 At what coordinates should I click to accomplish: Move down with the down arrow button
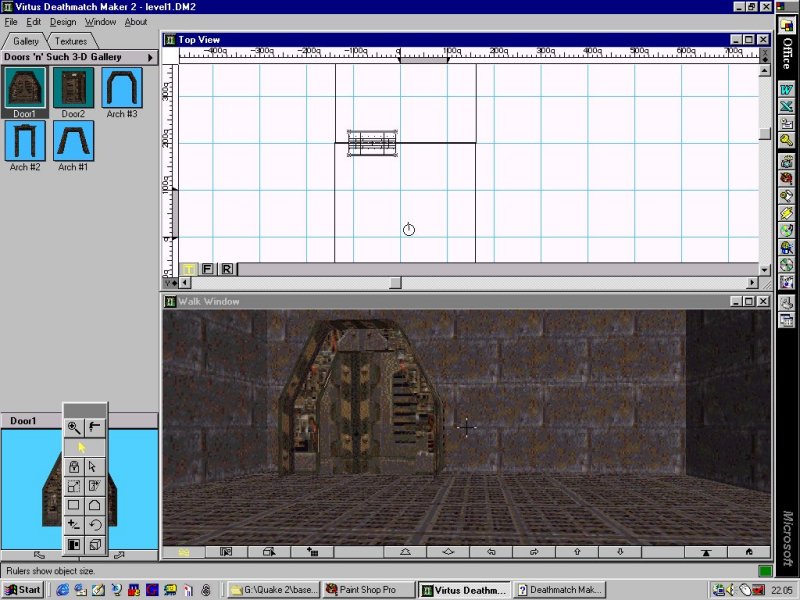pyautogui.click(x=620, y=552)
